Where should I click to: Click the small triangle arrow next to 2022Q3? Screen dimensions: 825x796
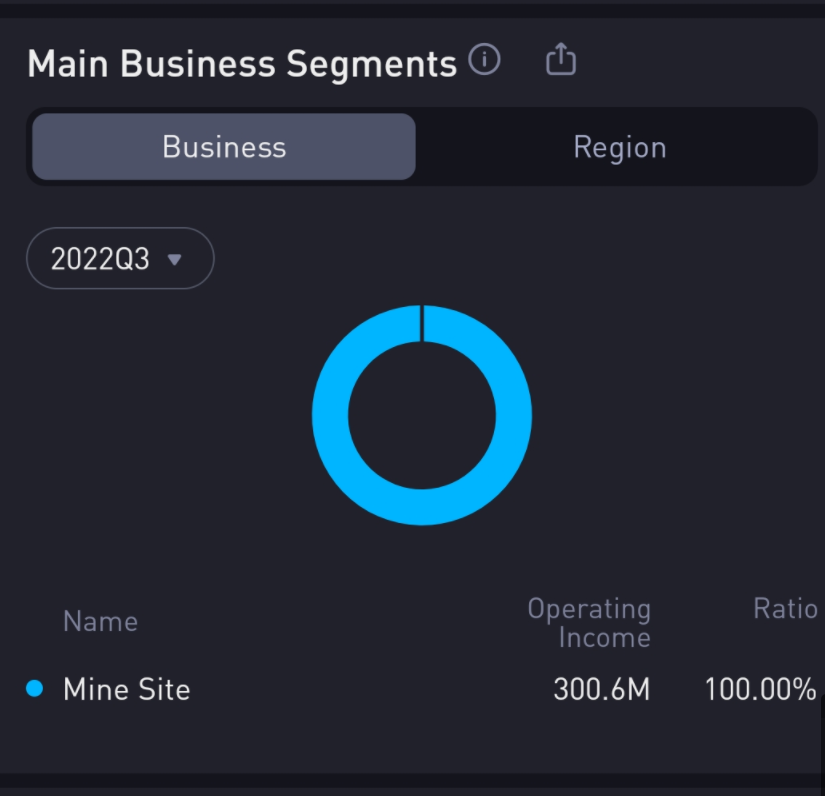click(174, 259)
